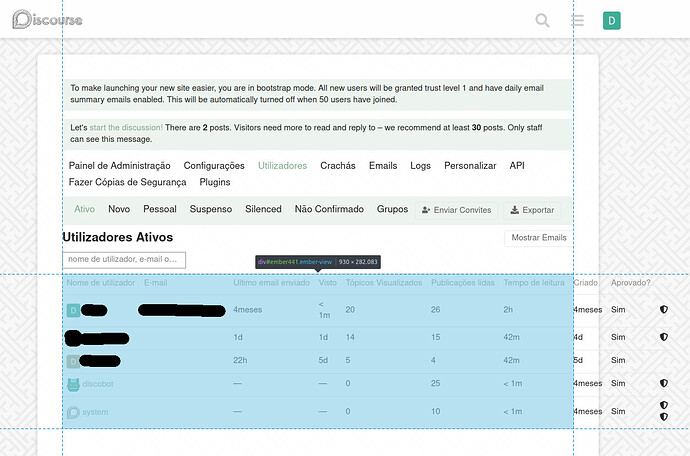
Task: Open the API tab
Action: (517, 165)
